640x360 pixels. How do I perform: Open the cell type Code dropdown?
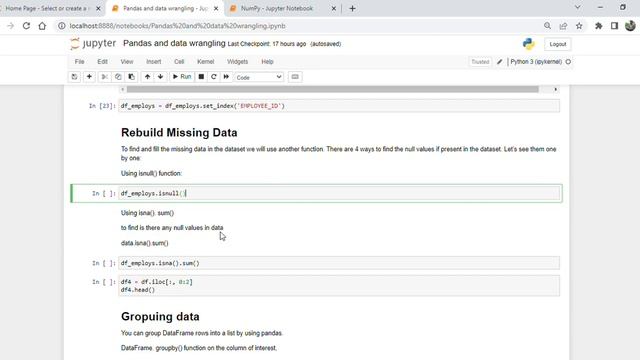pyautogui.click(x=259, y=77)
